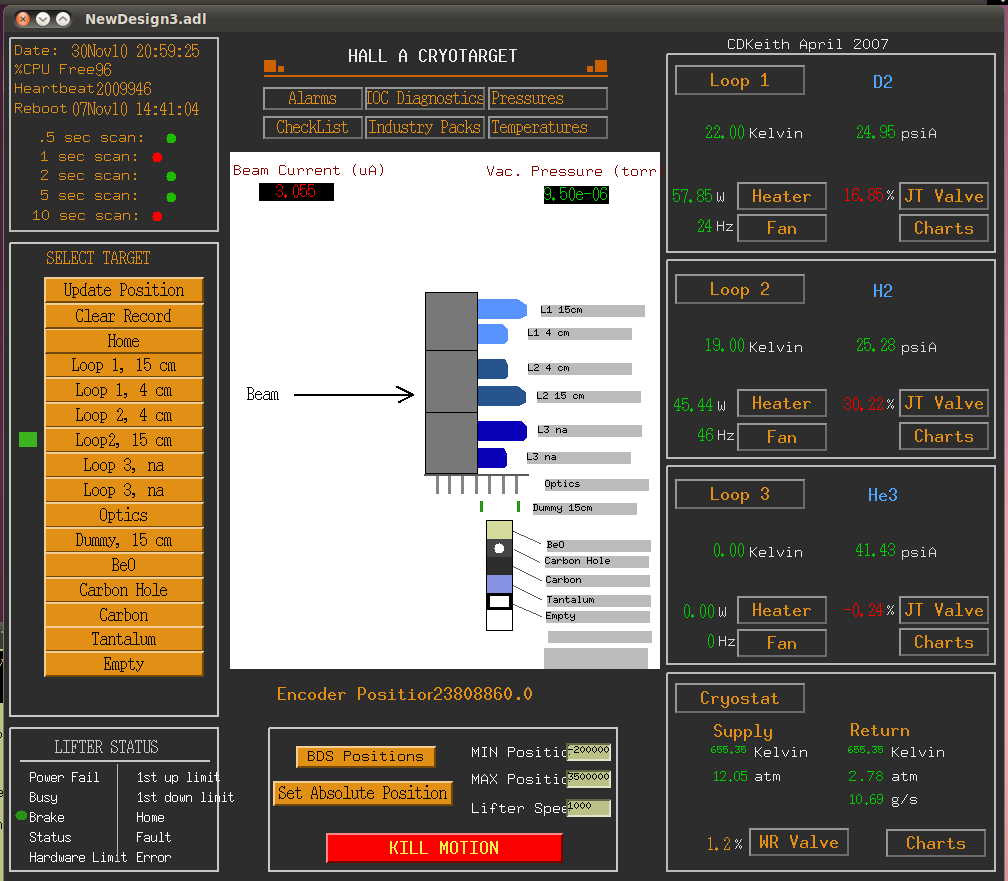Click the MIN Position input field
The image size is (1008, 881).
(589, 751)
